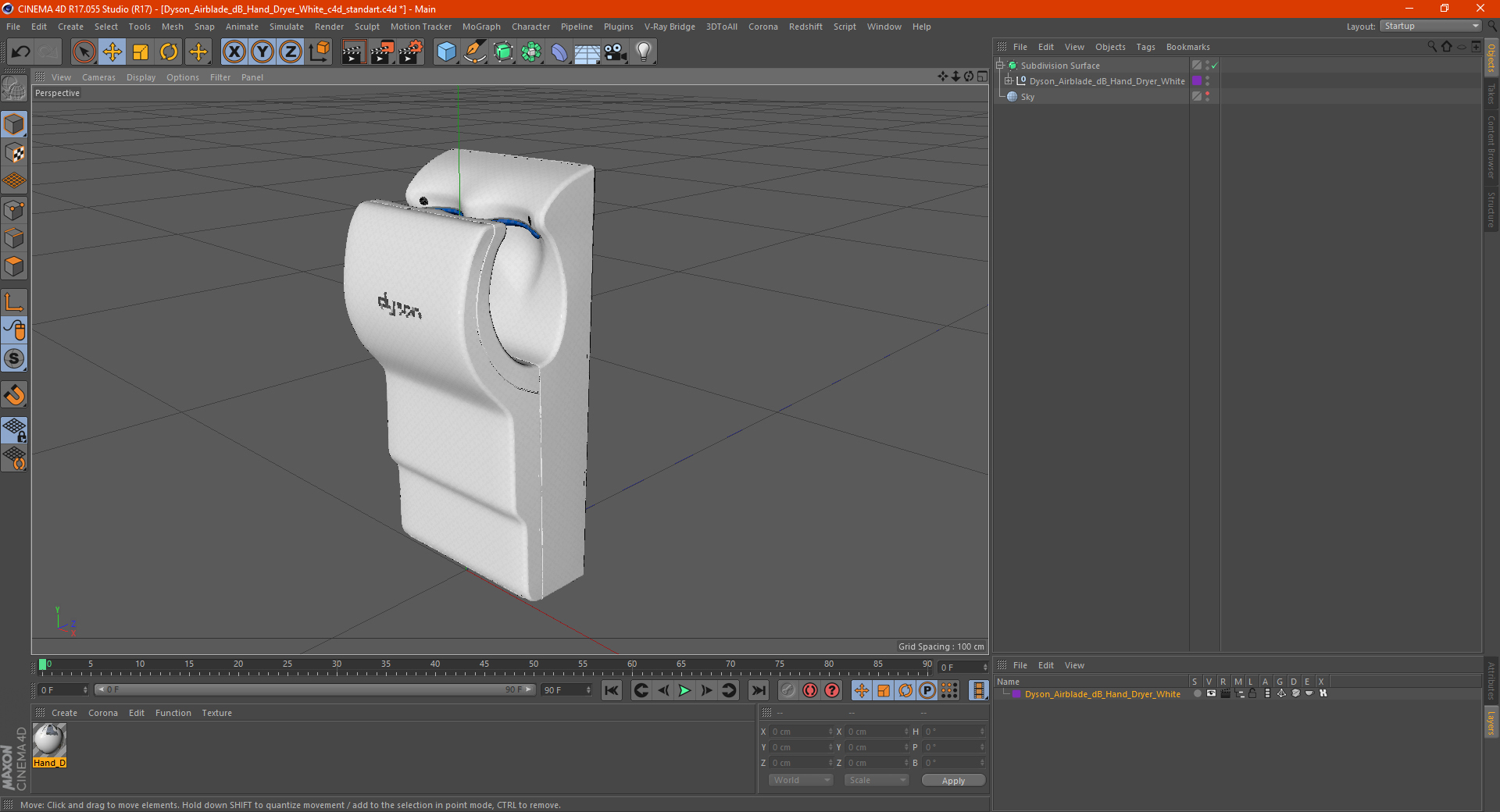This screenshot has height=812, width=1500.
Task: Toggle Y axis lock
Action: click(x=262, y=52)
